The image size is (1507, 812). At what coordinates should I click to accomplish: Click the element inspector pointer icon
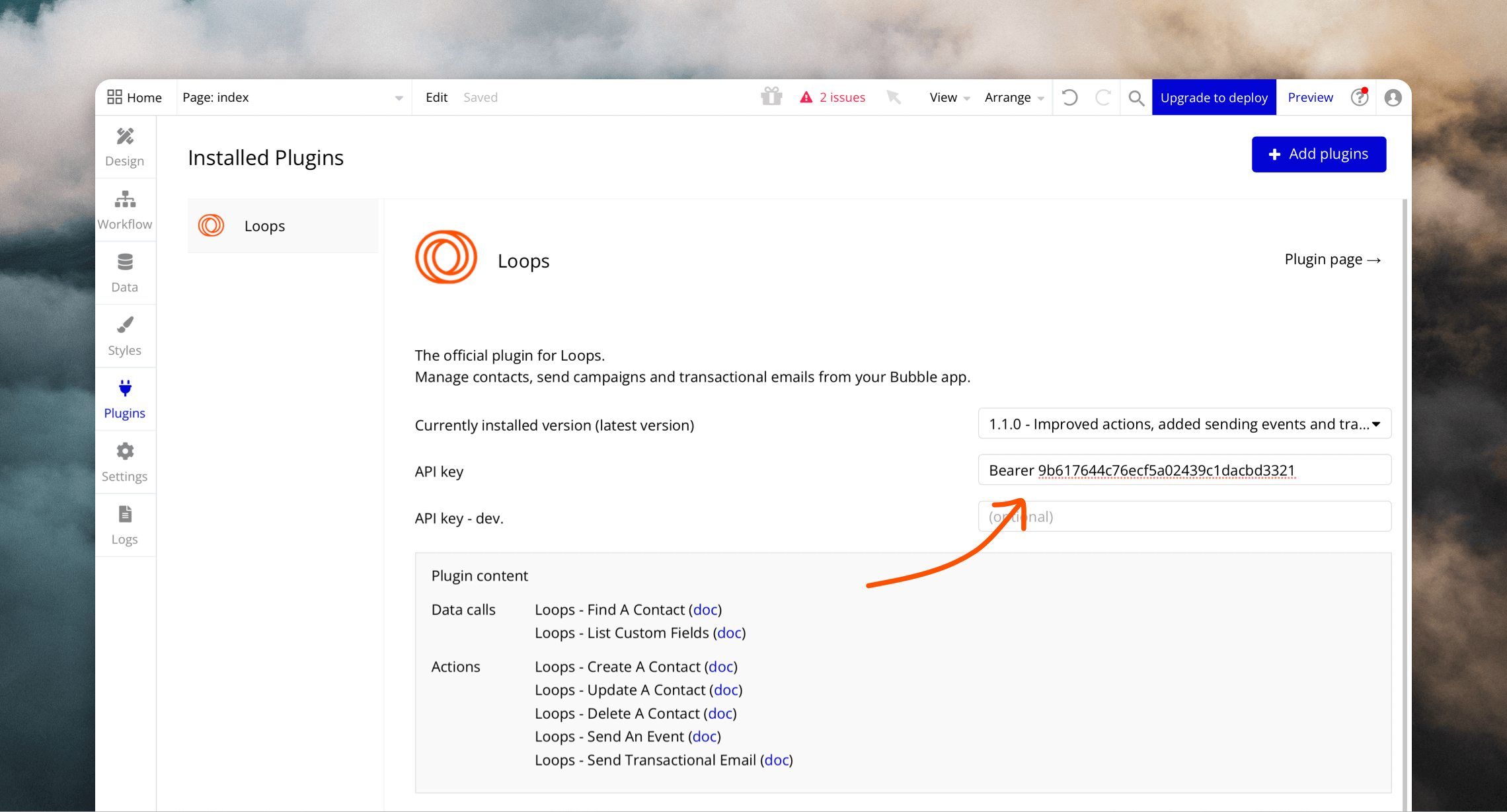pyautogui.click(x=894, y=98)
